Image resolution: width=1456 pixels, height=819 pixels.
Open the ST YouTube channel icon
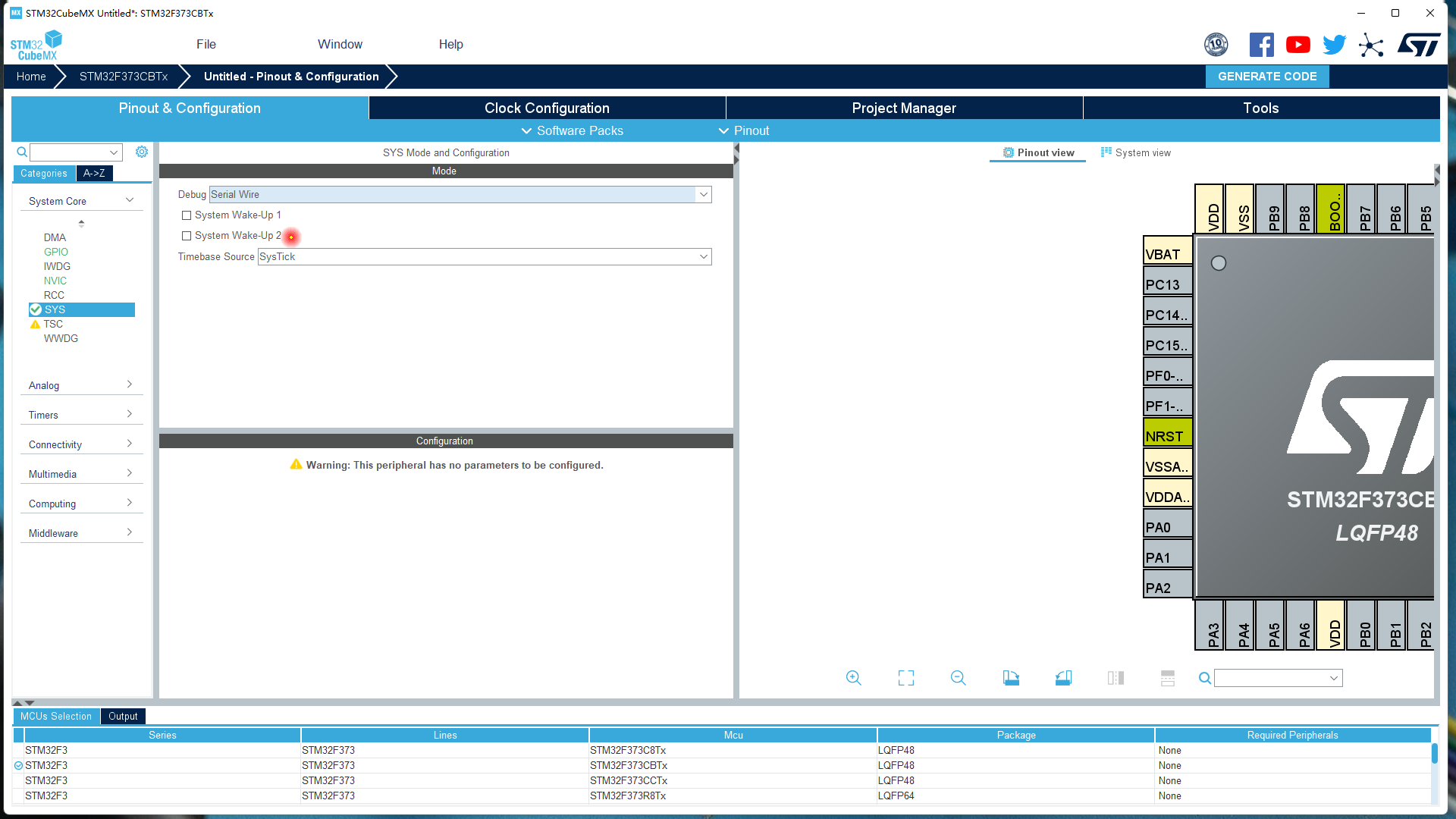coord(1298,45)
